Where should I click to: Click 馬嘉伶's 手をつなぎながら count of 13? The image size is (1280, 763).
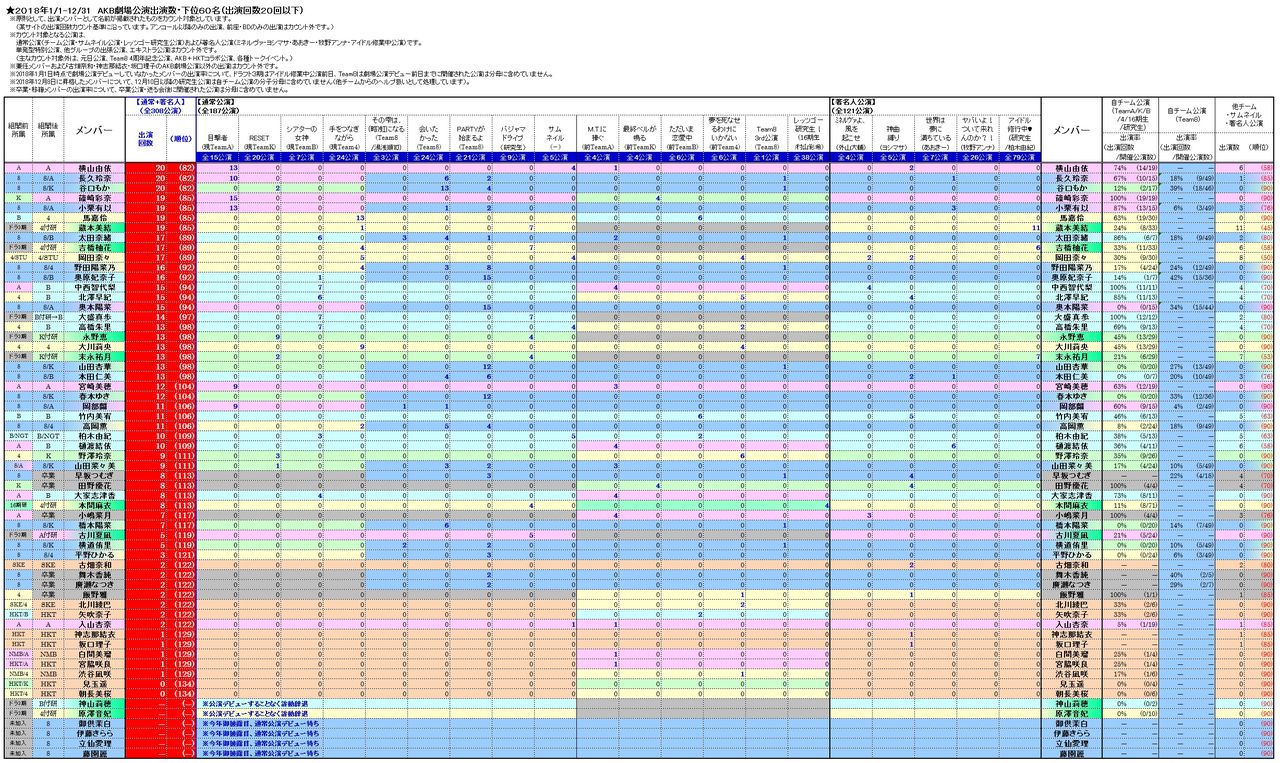click(343, 217)
